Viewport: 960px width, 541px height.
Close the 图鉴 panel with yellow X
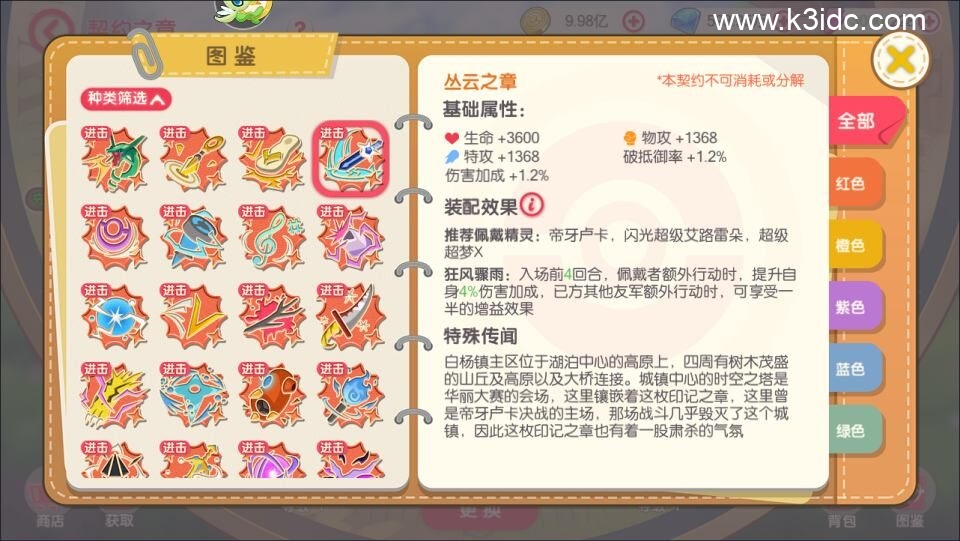(x=900, y=60)
